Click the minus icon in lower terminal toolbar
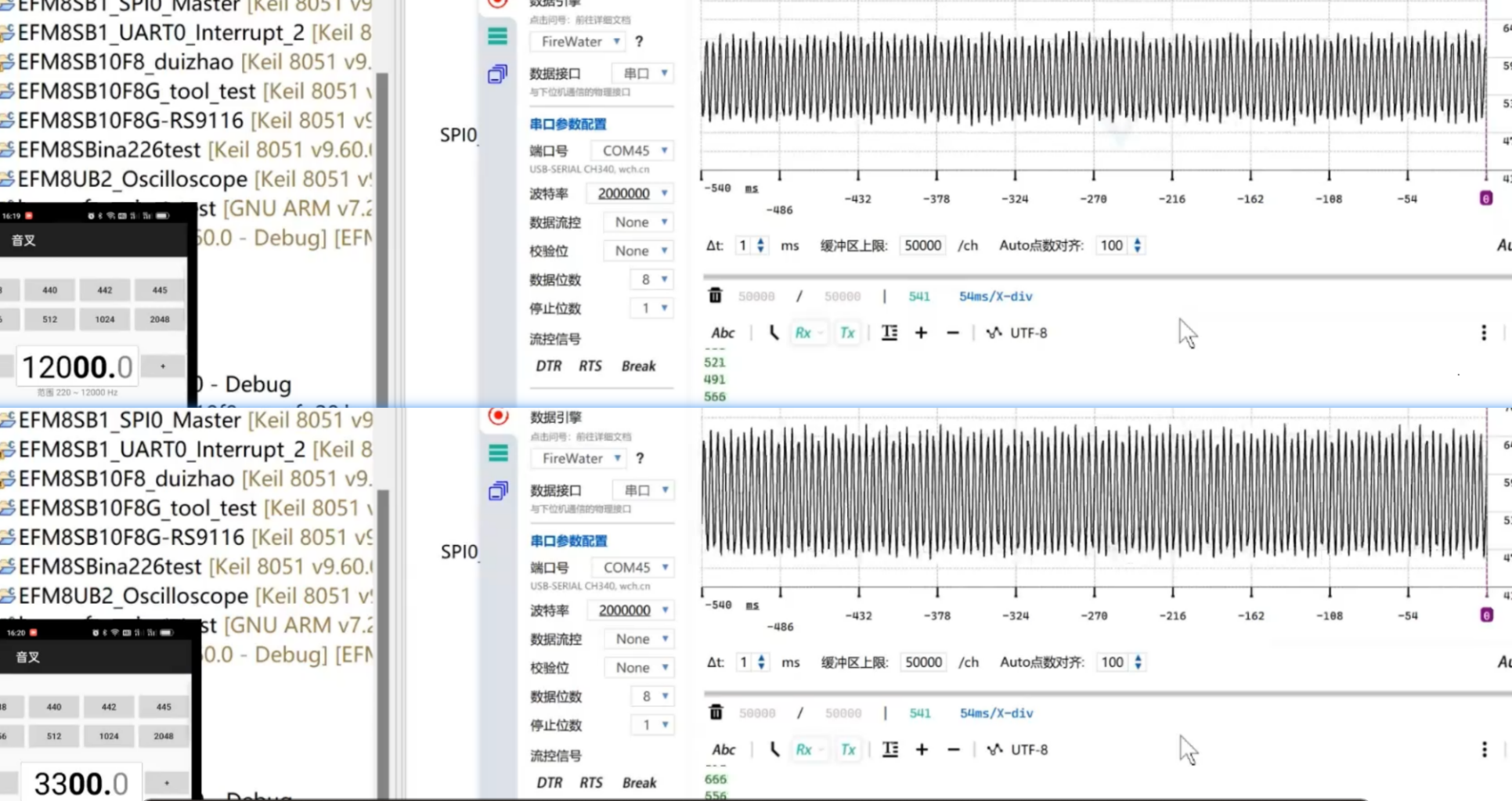 click(x=953, y=749)
